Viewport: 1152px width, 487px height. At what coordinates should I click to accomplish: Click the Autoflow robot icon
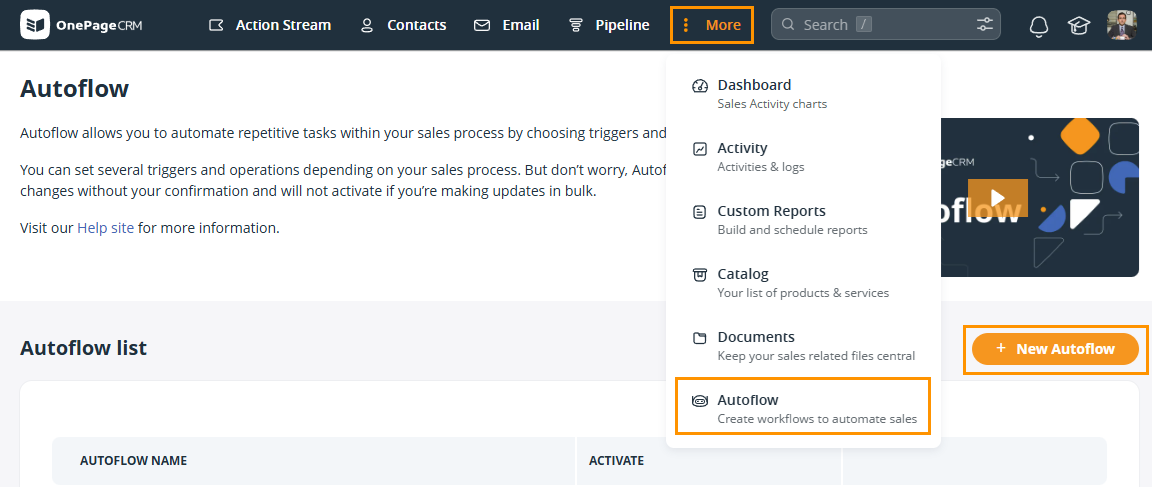point(700,401)
